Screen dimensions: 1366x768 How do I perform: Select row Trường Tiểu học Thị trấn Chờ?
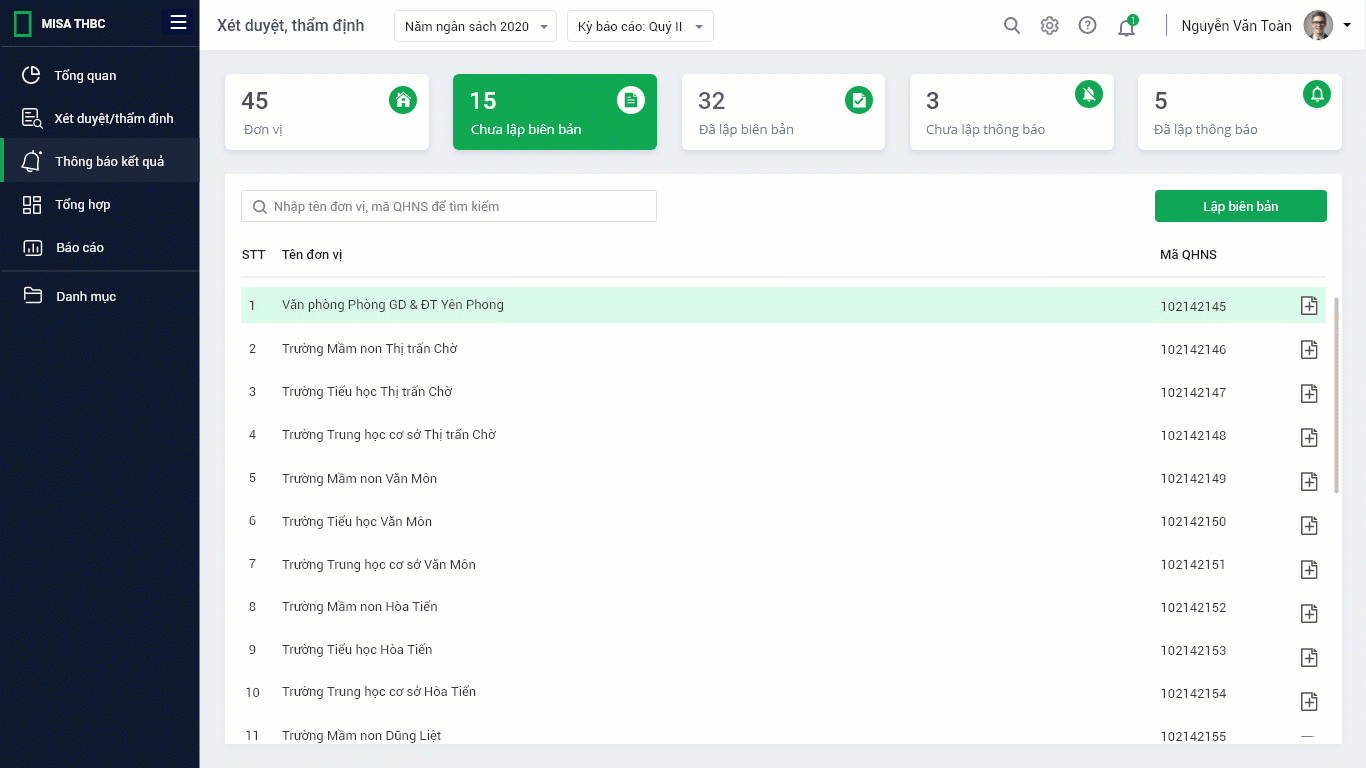(783, 392)
